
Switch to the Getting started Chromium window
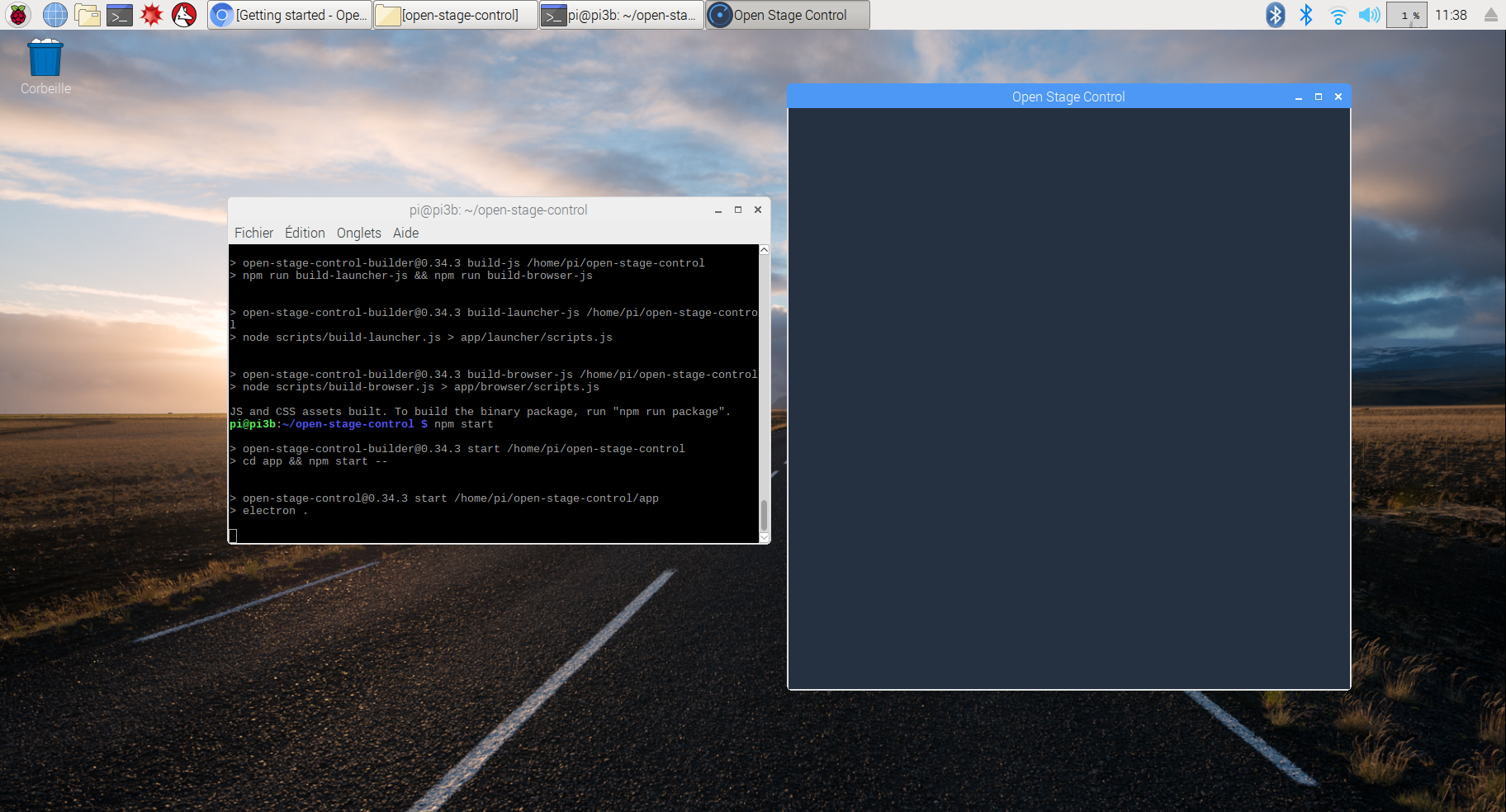289,14
